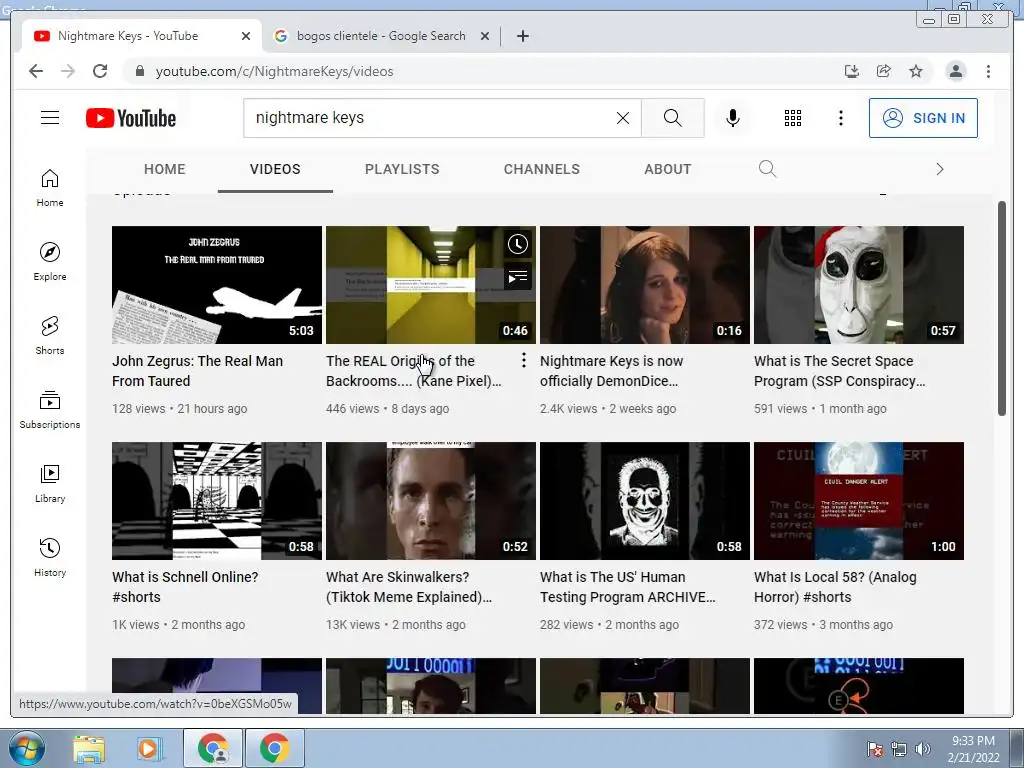Click the yellow Backrooms hallway thumbnail
The height and width of the screenshot is (768, 1024).
click(x=431, y=285)
